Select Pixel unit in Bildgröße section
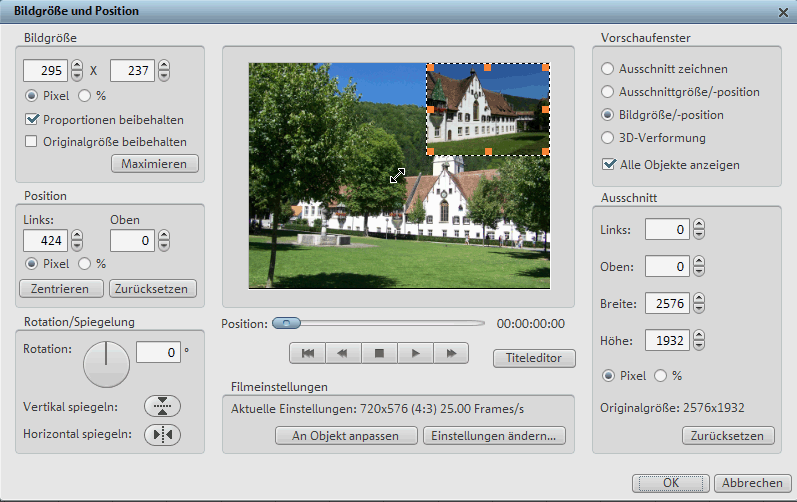This screenshot has width=797, height=502. pyautogui.click(x=32, y=96)
